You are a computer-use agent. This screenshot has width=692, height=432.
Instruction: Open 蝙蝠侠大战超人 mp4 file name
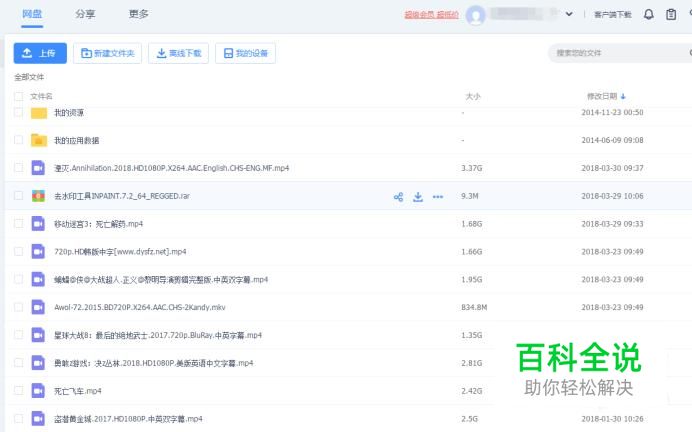[x=161, y=280]
